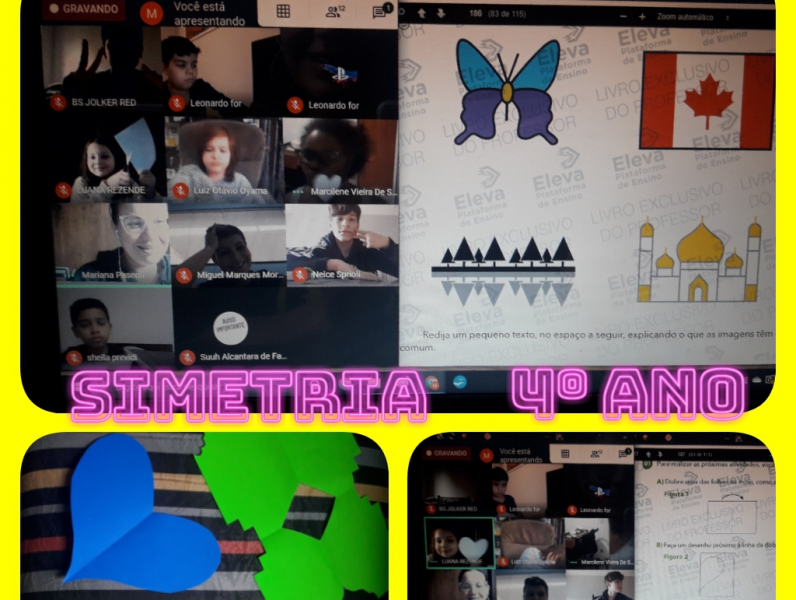Click muted mic icon on BS JOLKER RED tile
The width and height of the screenshot is (796, 600).
58,103
